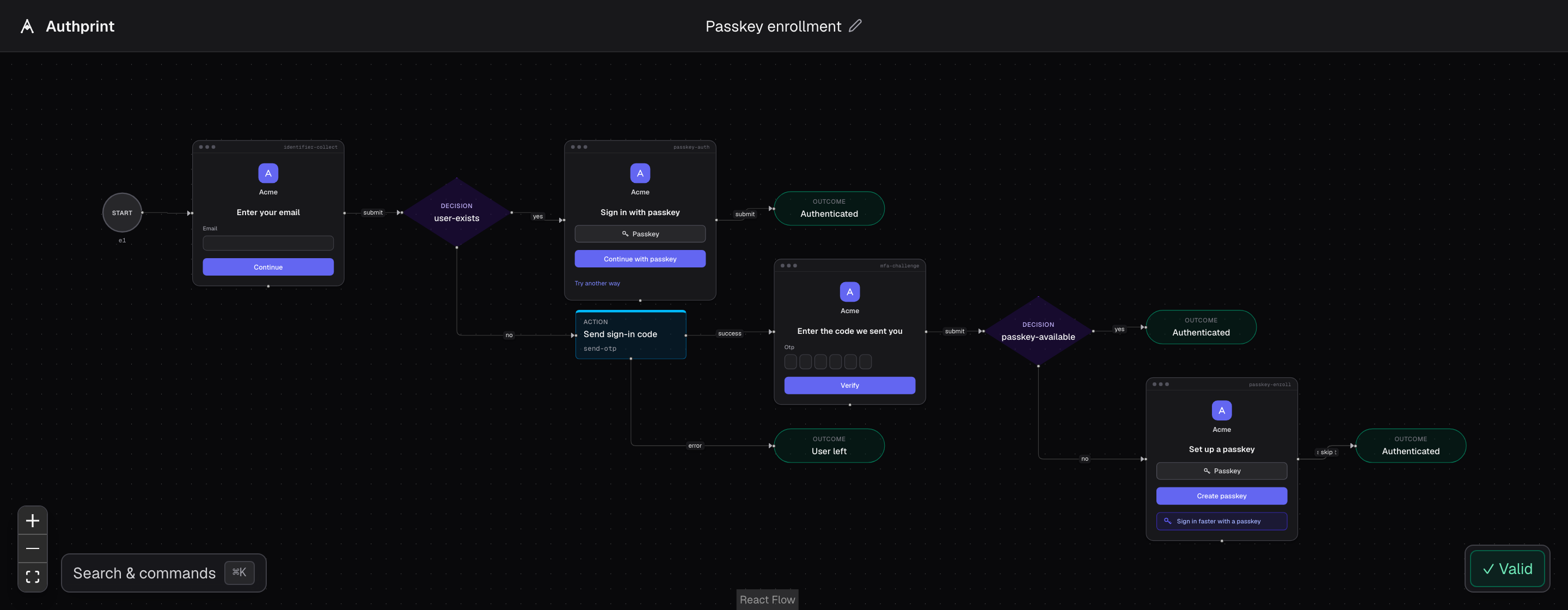This screenshot has height=610, width=1568.
Task: Click the first Otp digit box
Action: pyautogui.click(x=791, y=362)
